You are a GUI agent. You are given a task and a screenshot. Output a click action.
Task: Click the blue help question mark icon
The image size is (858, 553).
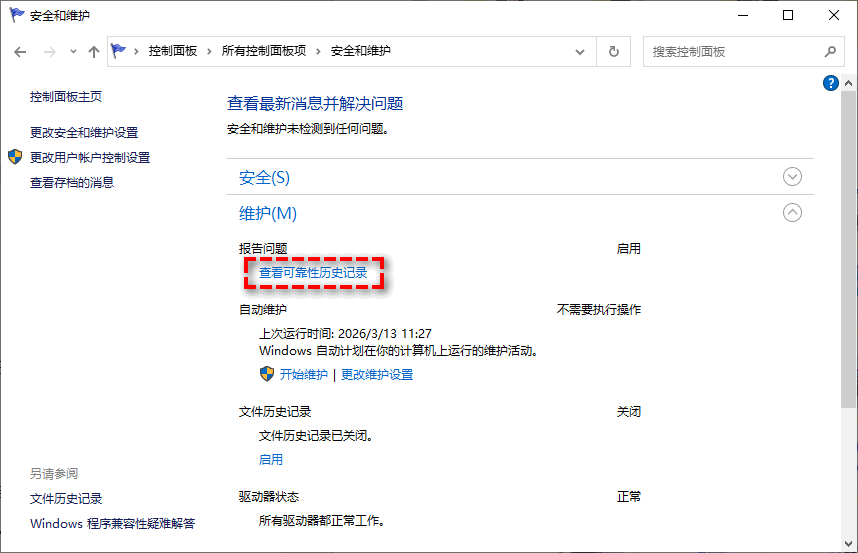830,83
